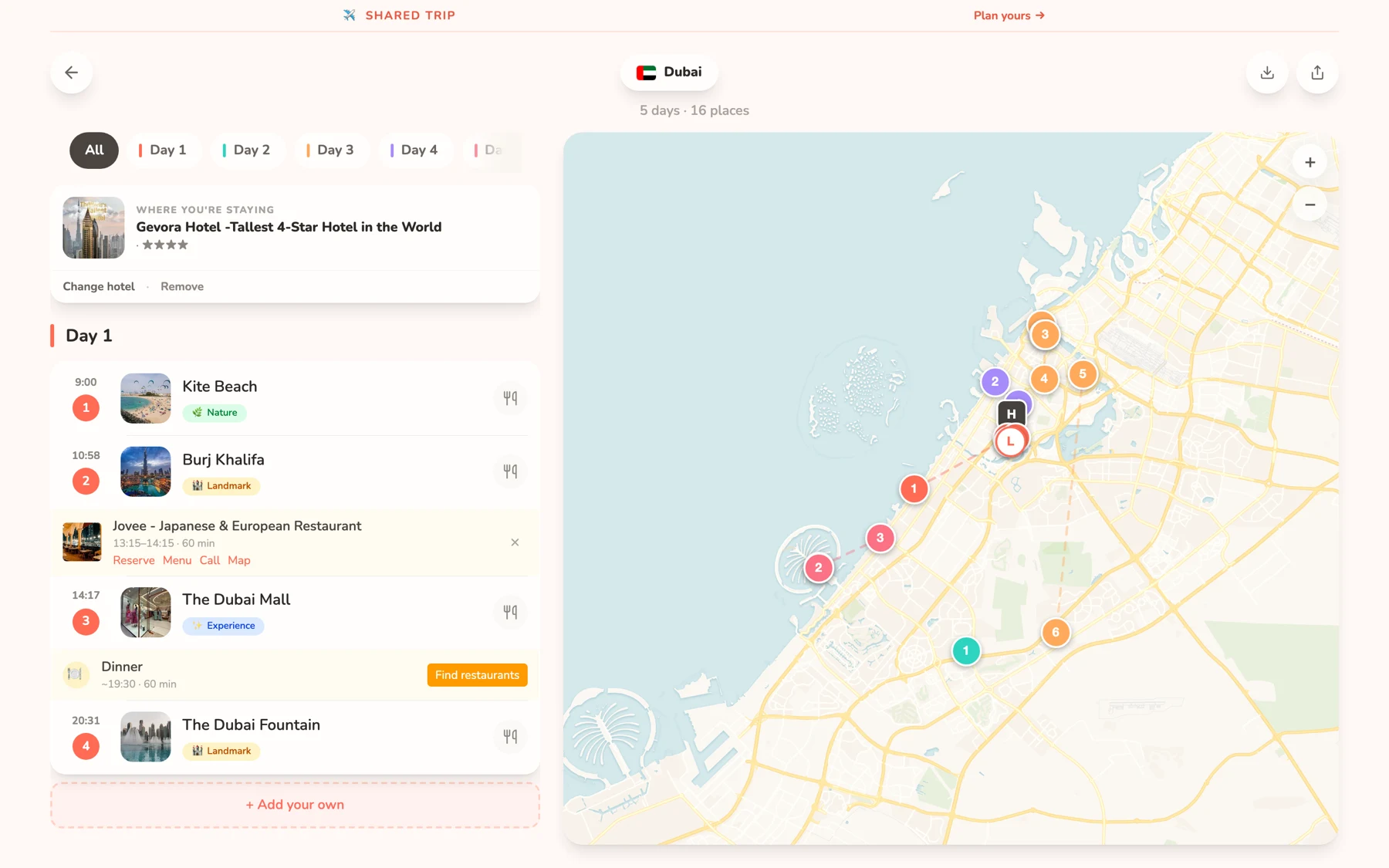Find food near The Dubai Fountain
The height and width of the screenshot is (868, 1389).
pos(510,737)
